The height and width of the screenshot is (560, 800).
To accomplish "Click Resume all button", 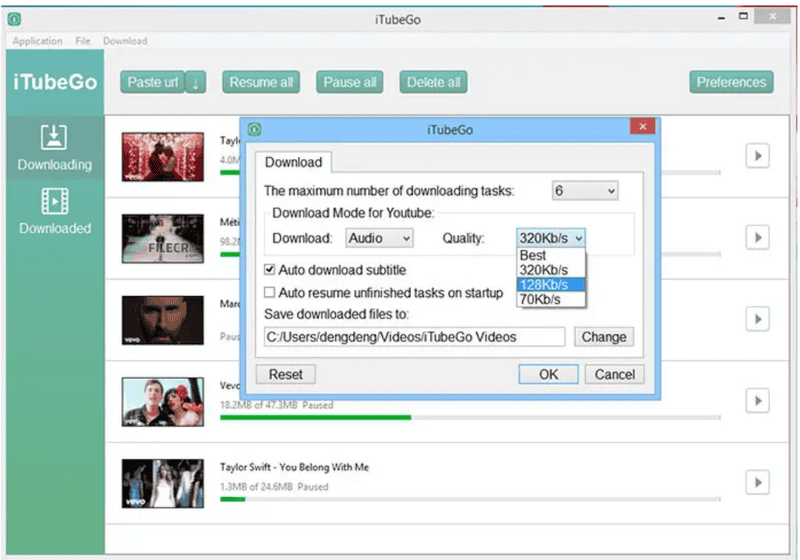I will (x=261, y=82).
